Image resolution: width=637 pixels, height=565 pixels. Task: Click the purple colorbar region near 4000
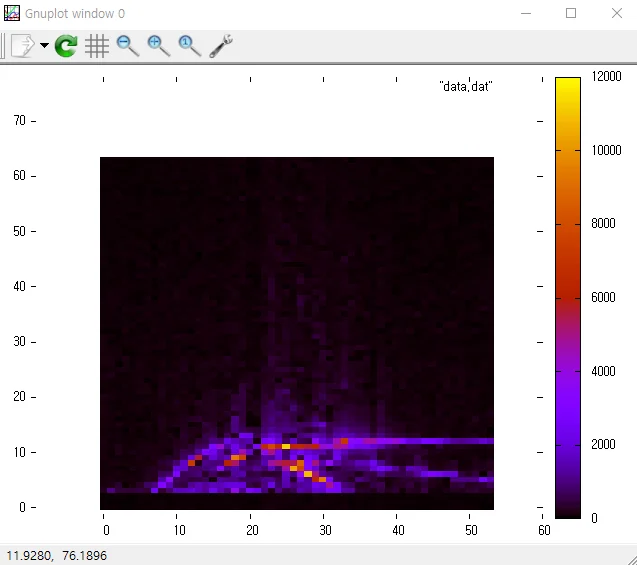click(x=568, y=371)
